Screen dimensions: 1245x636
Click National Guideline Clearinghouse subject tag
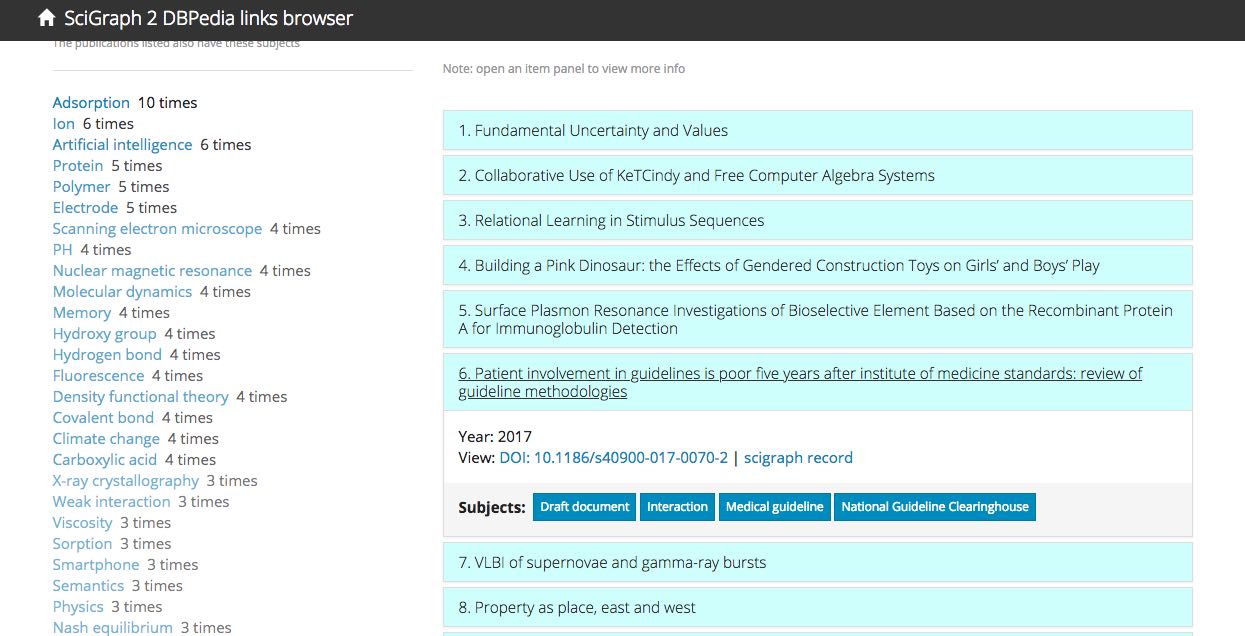[935, 507]
